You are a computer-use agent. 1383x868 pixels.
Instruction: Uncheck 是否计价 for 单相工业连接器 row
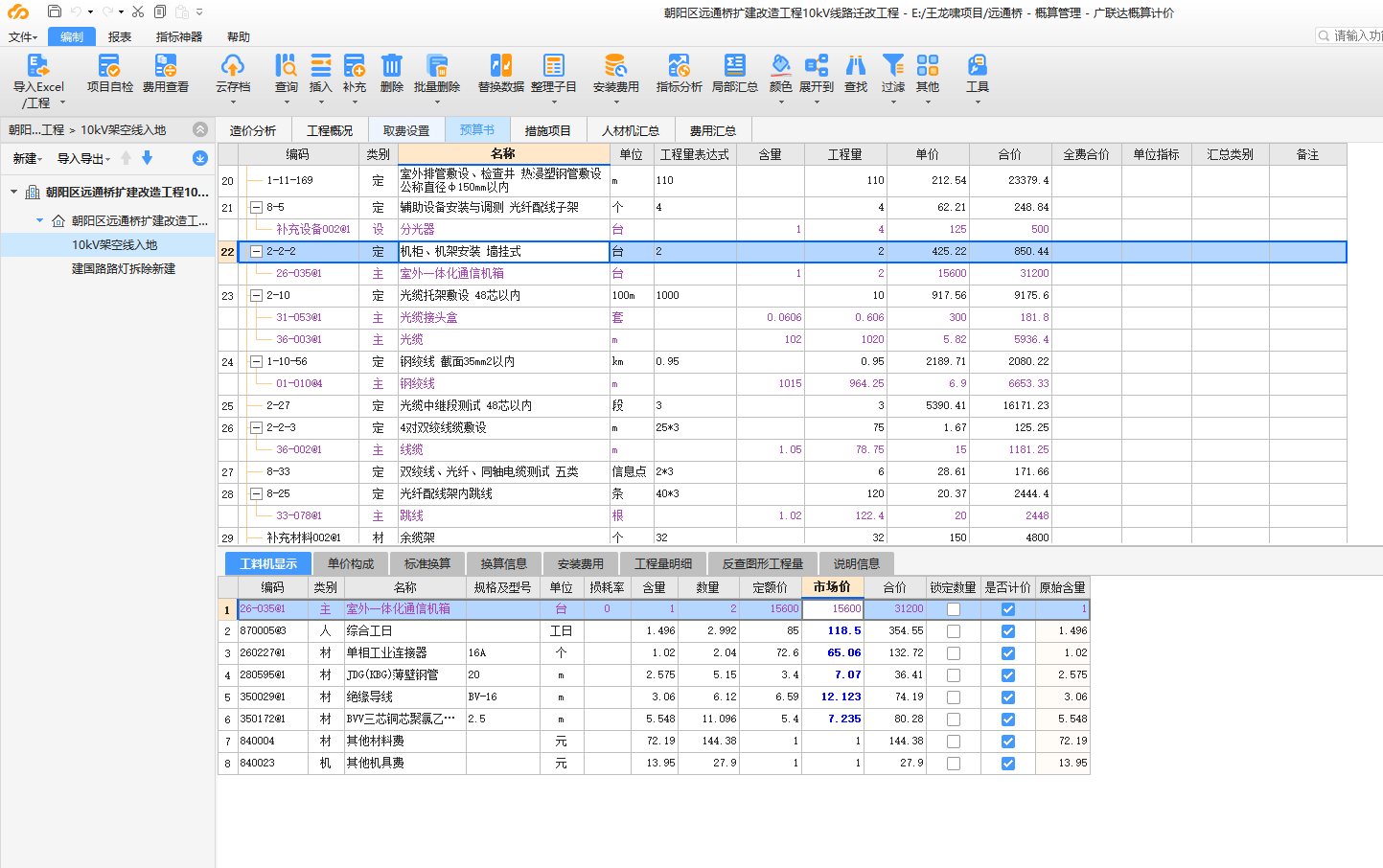(x=1007, y=653)
